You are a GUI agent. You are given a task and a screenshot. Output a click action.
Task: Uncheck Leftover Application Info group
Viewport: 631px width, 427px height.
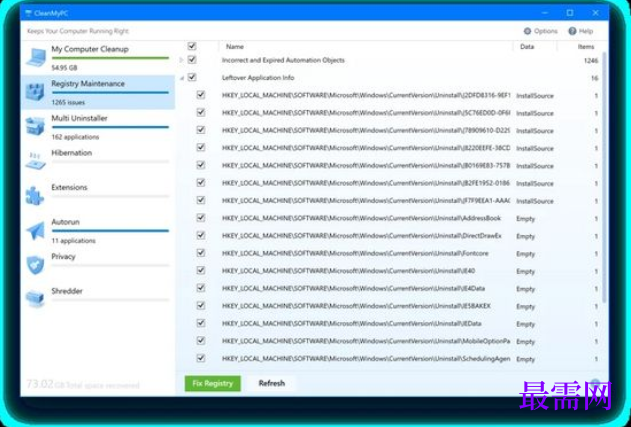tap(192, 77)
